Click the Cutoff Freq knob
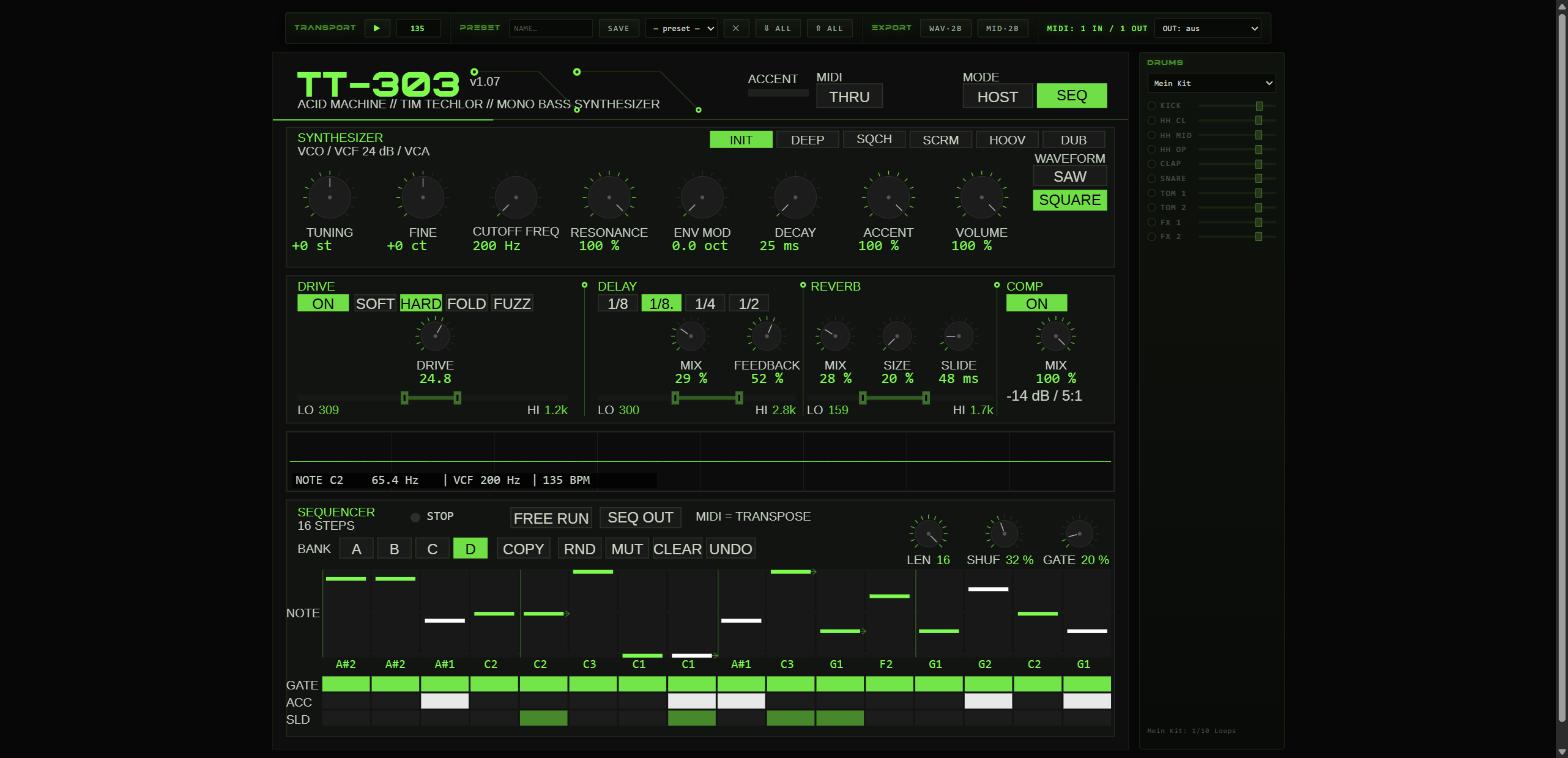Image resolution: width=1568 pixels, height=758 pixels. 516,197
